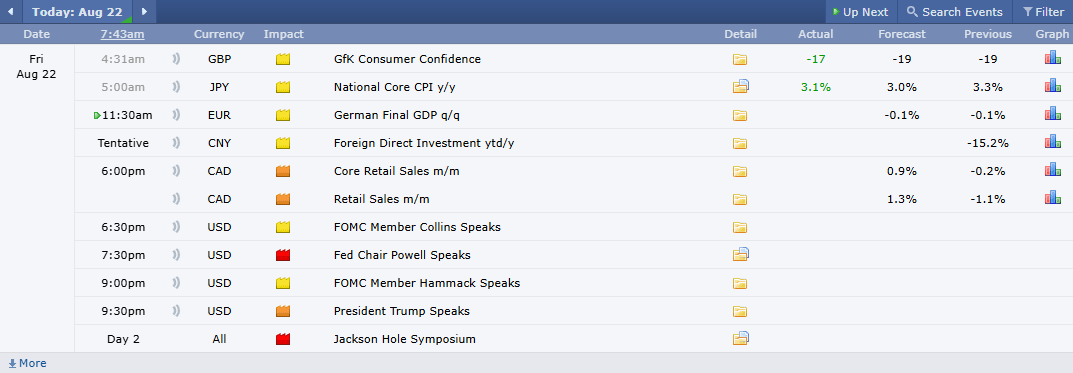The image size is (1073, 373).
Task: Click yellow impact icon for FOMC Member Collins
Action: (x=283, y=227)
